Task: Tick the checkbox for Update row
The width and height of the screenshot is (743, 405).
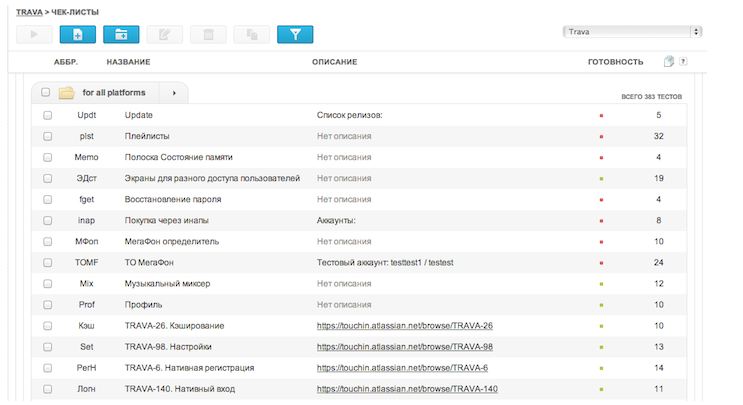Action: tap(47, 115)
